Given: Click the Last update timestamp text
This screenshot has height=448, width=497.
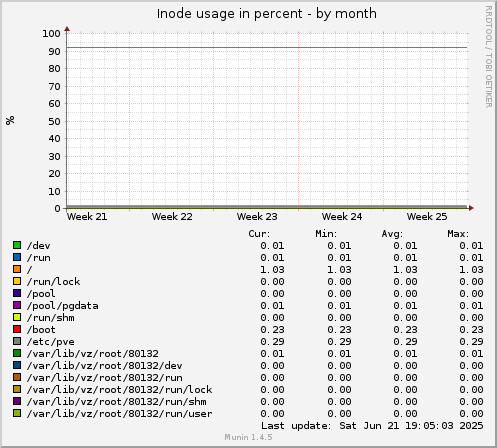Looking at the screenshot, I should [x=372, y=426].
